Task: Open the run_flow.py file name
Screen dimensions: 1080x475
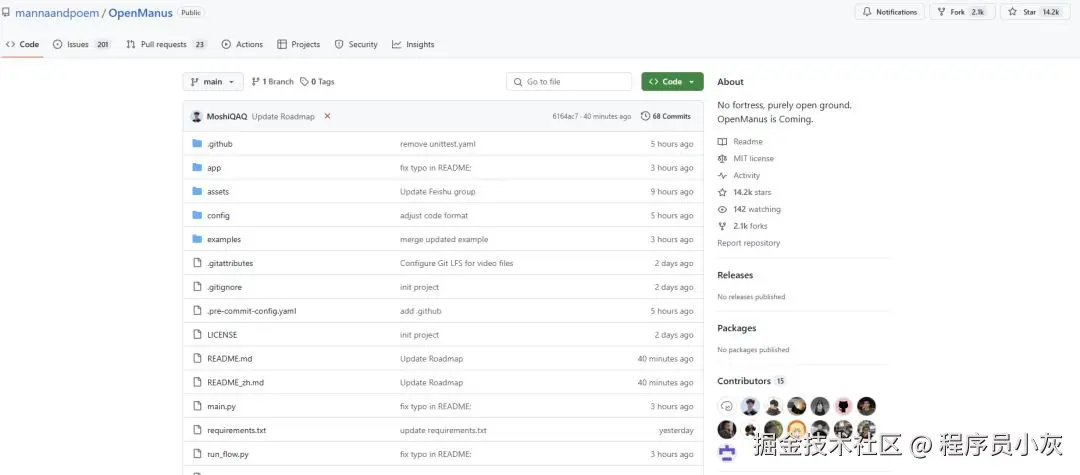Action: coord(228,454)
